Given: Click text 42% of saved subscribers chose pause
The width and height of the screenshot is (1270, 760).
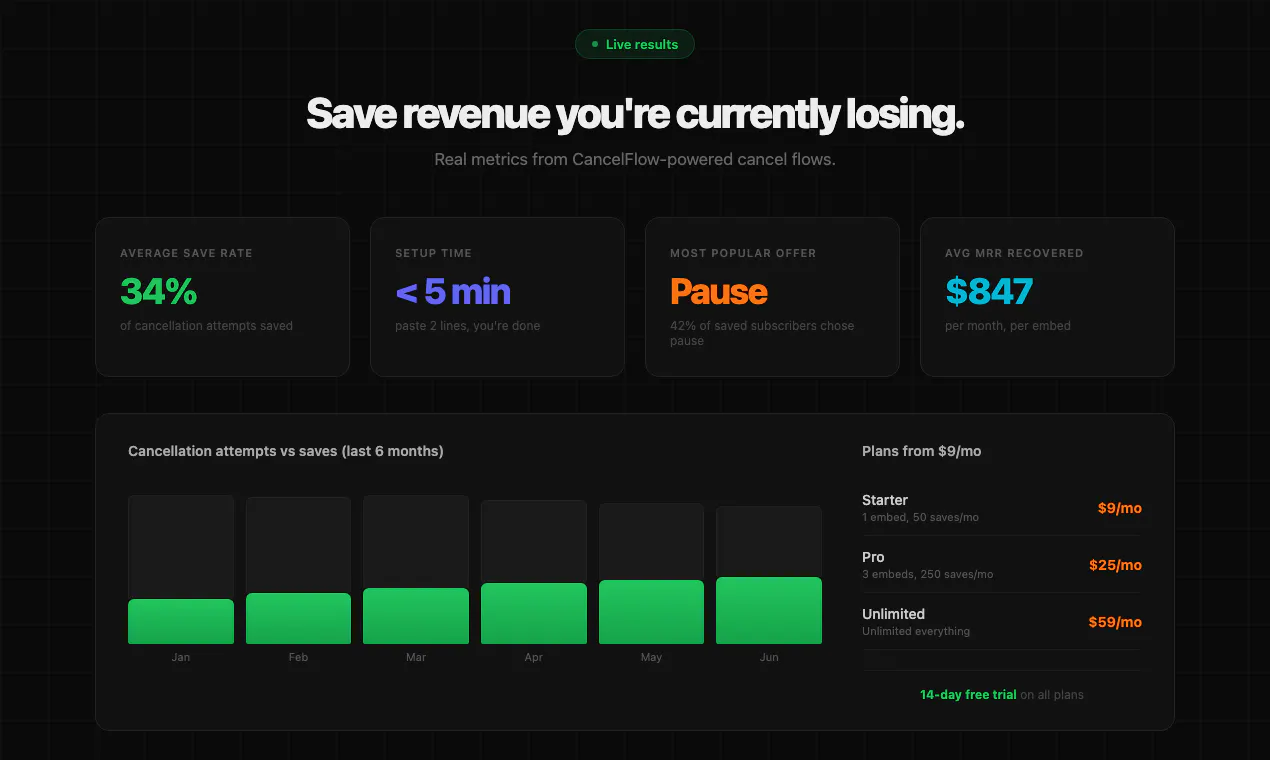Looking at the screenshot, I should pos(762,333).
